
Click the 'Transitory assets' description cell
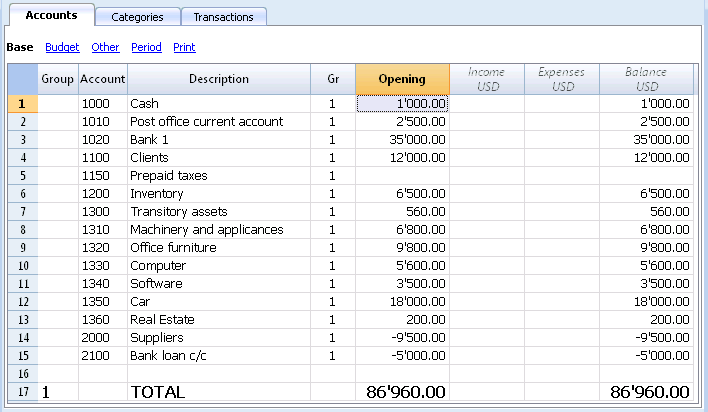click(x=219, y=212)
